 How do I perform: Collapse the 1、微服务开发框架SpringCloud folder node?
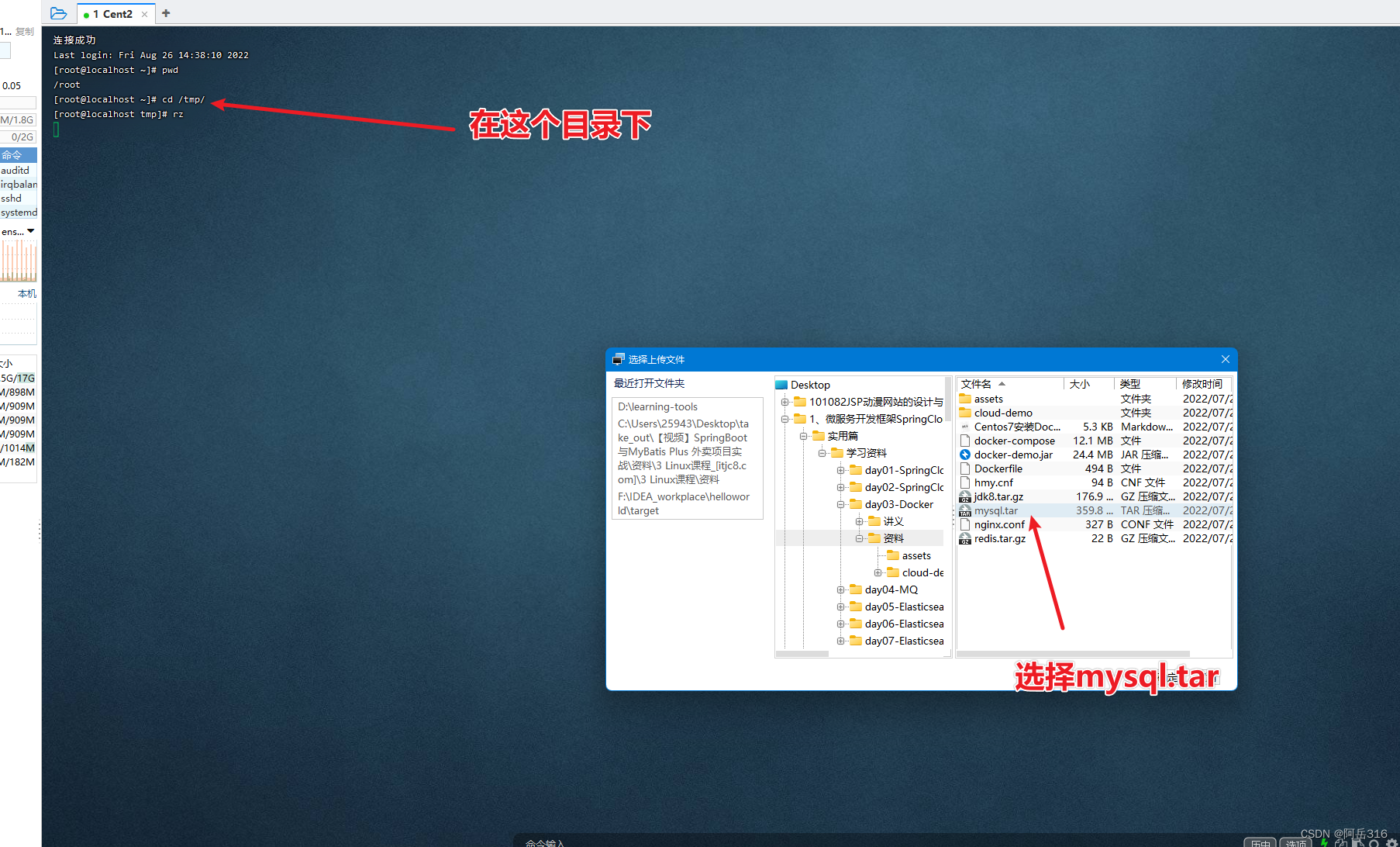pyautogui.click(x=784, y=419)
